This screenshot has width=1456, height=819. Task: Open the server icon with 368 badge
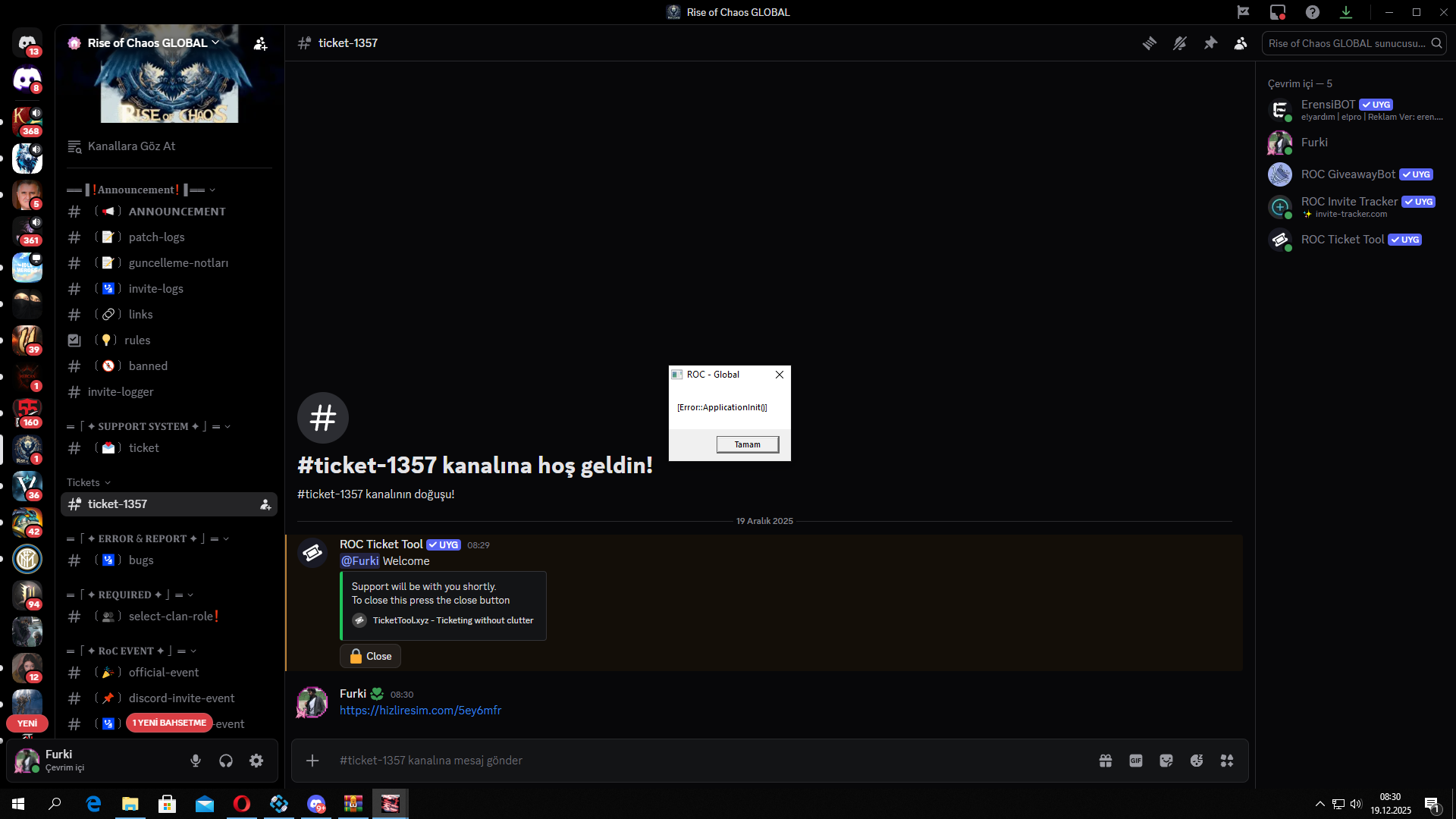point(27,121)
